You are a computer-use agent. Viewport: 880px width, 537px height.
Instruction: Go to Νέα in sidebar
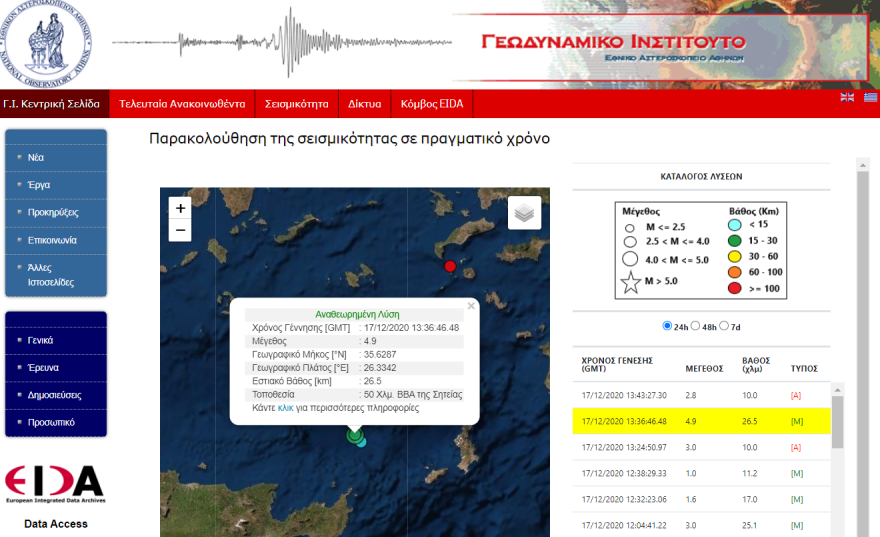pyautogui.click(x=36, y=158)
